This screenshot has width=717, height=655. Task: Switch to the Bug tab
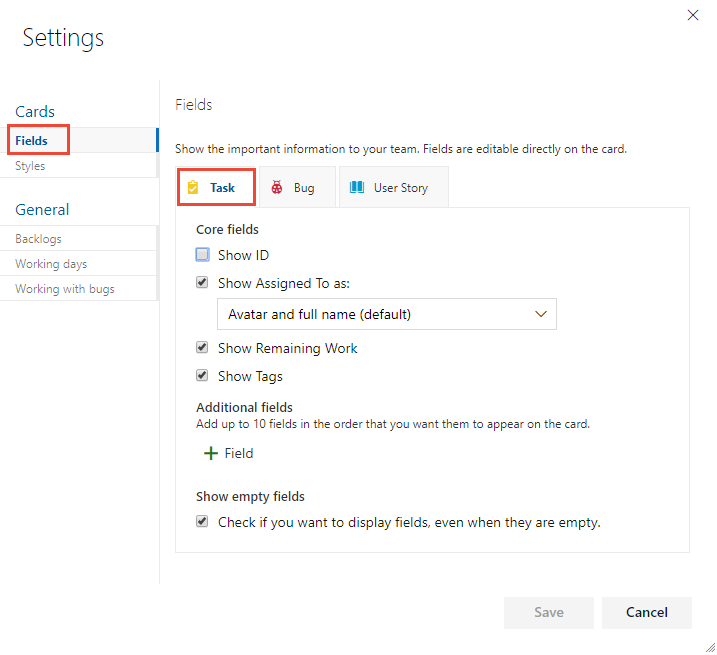tap(297, 188)
